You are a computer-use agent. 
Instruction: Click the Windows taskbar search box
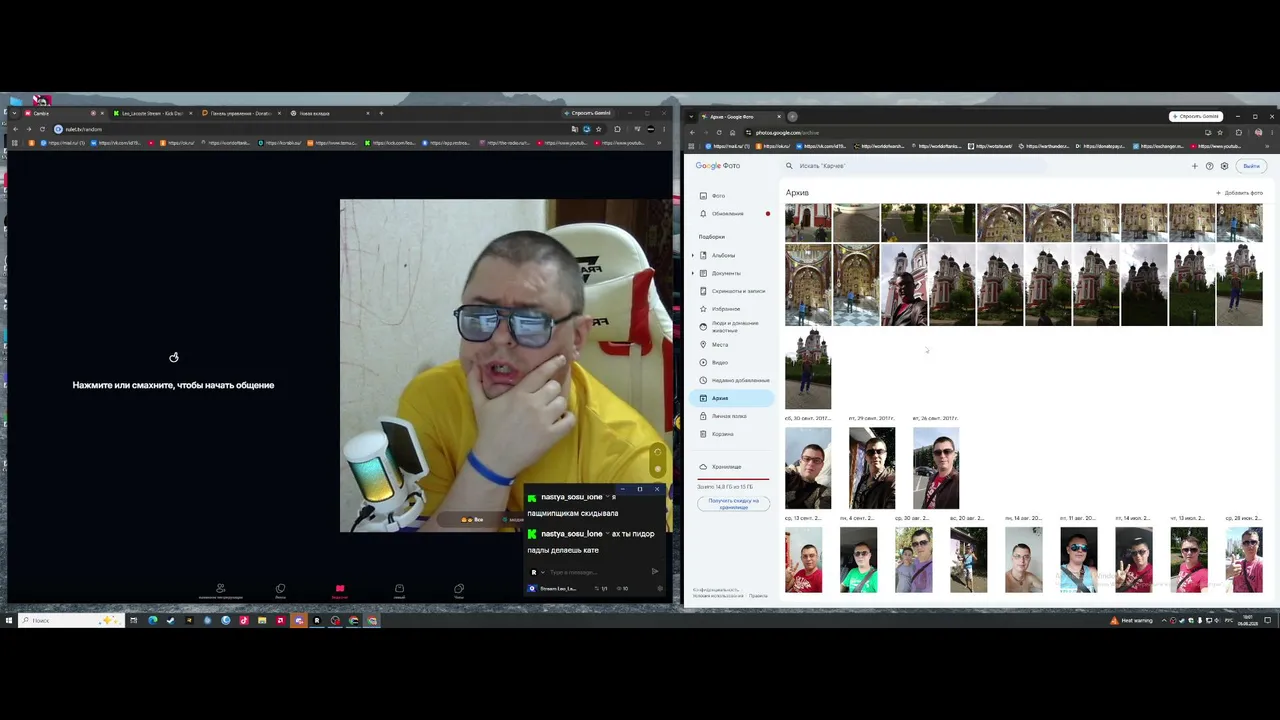[x=70, y=621]
